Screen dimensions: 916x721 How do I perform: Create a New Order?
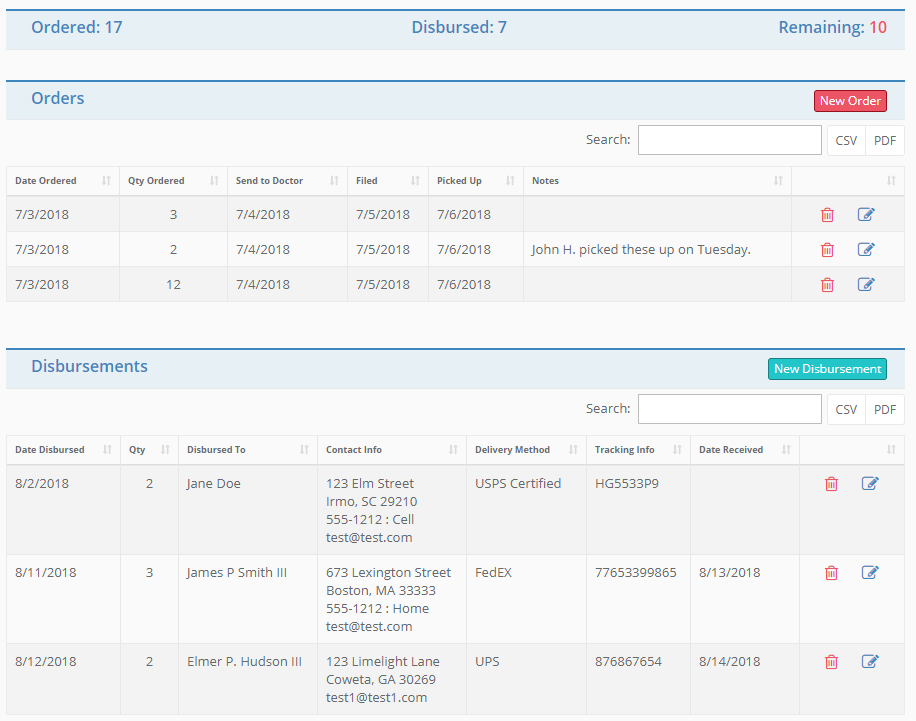[850, 100]
